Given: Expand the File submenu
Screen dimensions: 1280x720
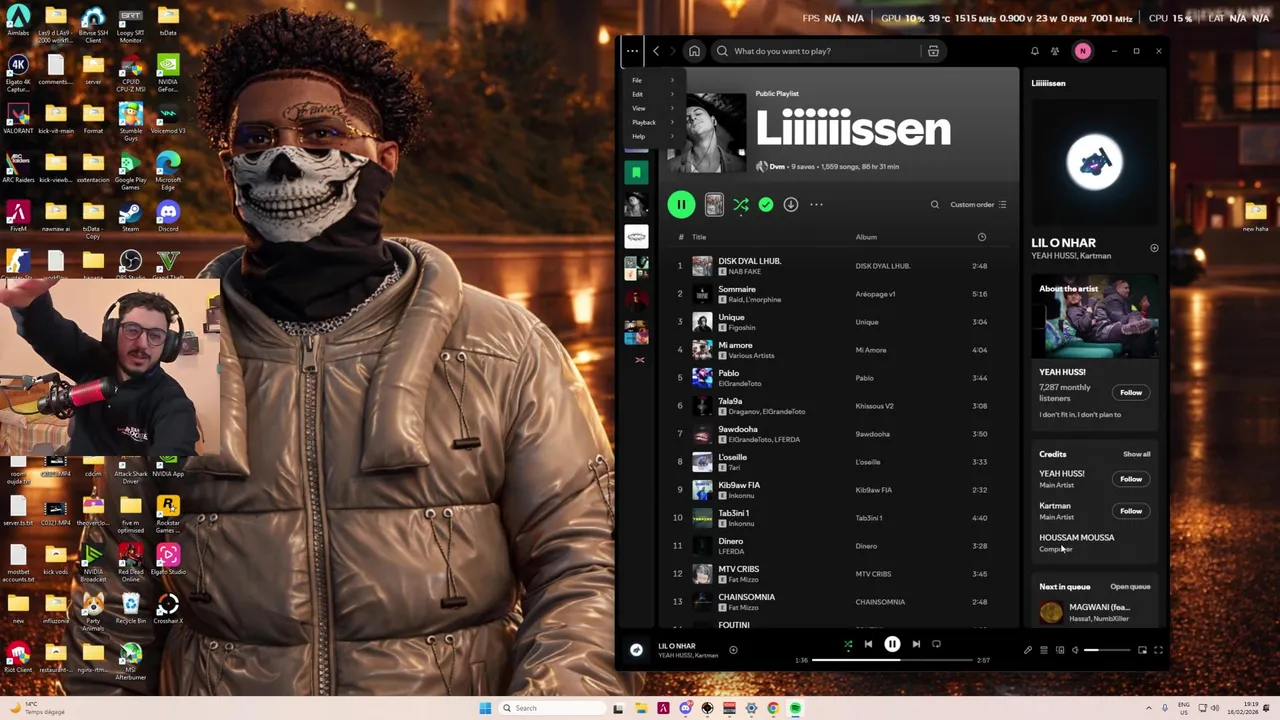Looking at the screenshot, I should point(653,80).
